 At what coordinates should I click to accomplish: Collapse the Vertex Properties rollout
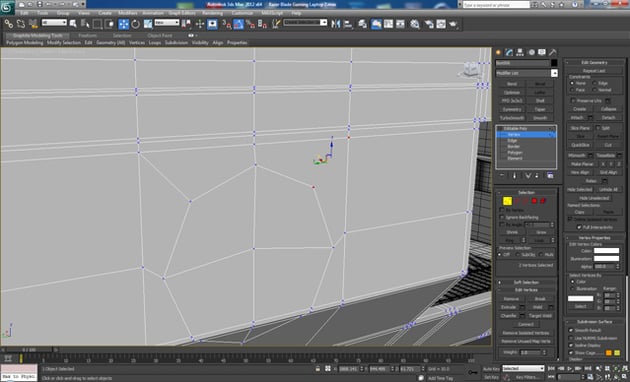(x=594, y=238)
